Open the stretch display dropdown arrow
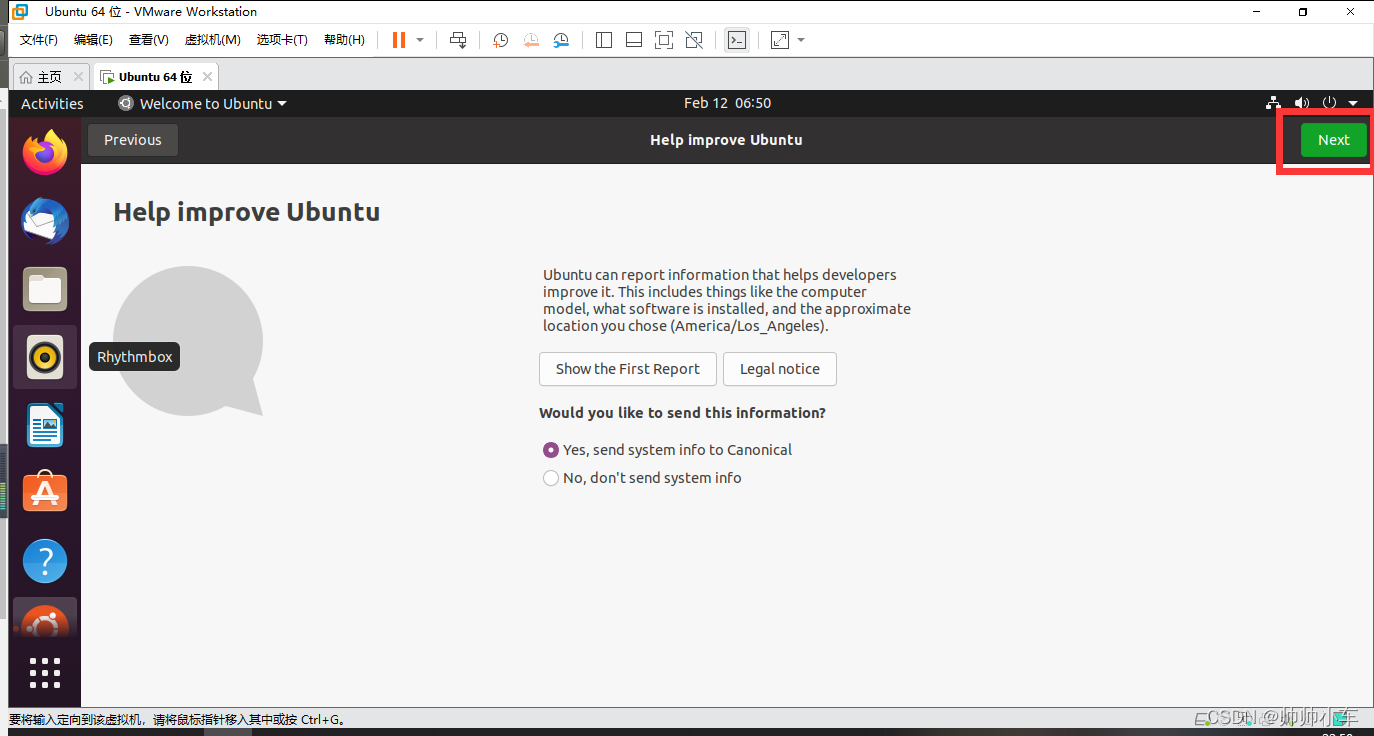Image resolution: width=1374 pixels, height=736 pixels. [801, 40]
